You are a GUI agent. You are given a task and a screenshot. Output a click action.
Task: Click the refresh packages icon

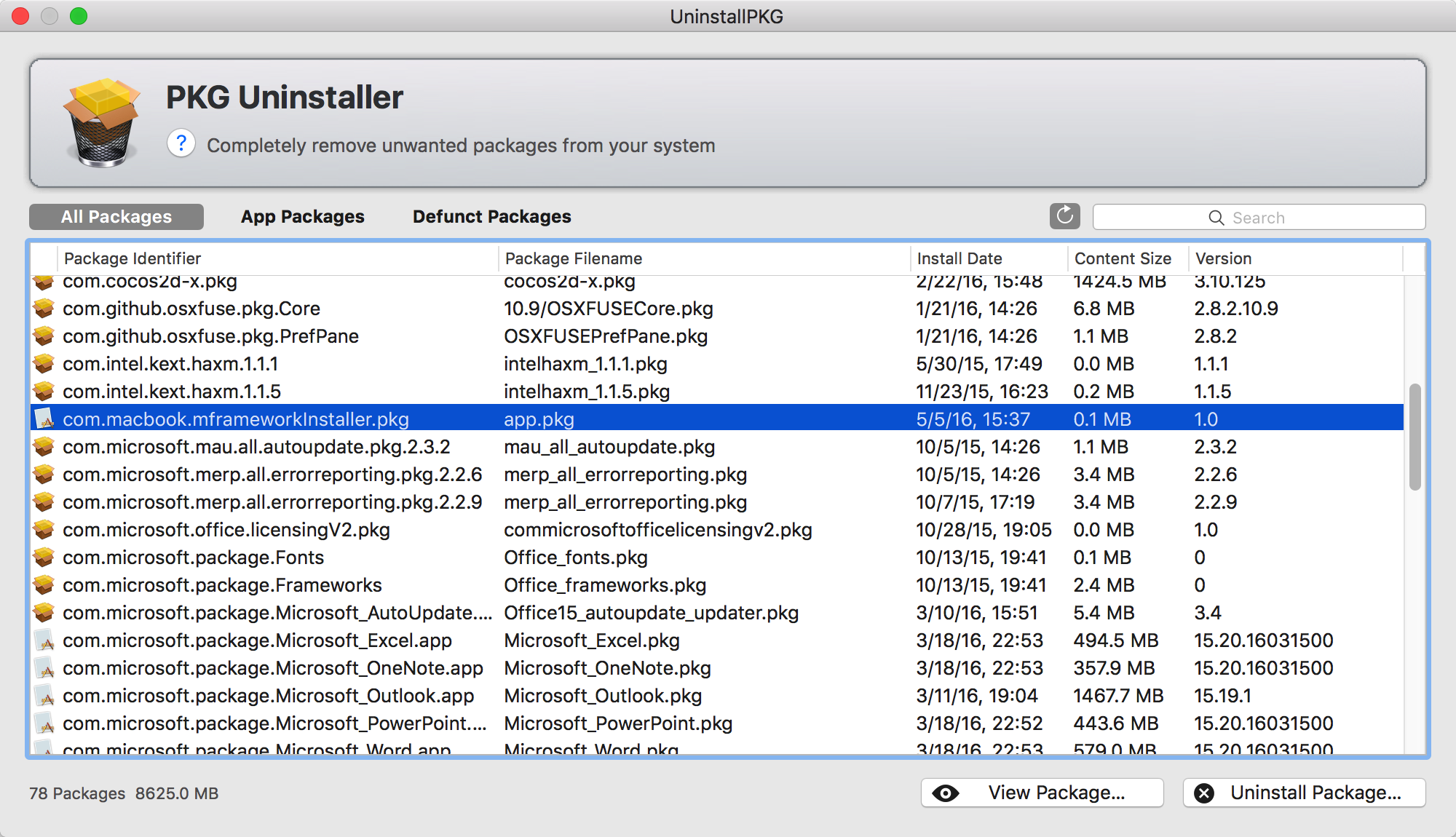[1064, 216]
